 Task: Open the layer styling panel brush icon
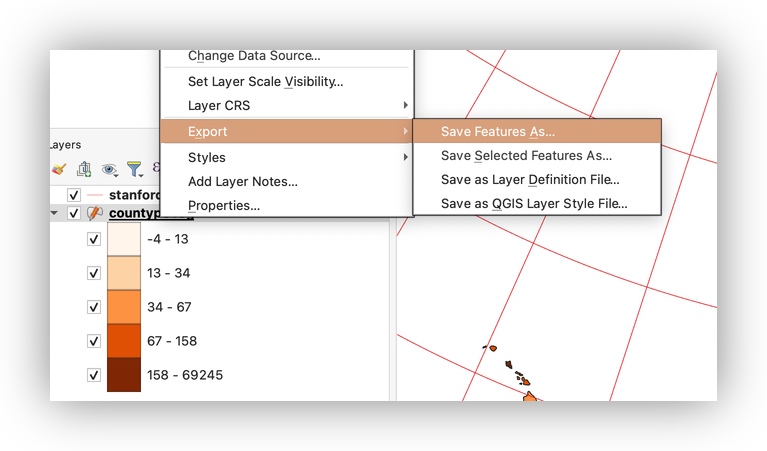(59, 170)
